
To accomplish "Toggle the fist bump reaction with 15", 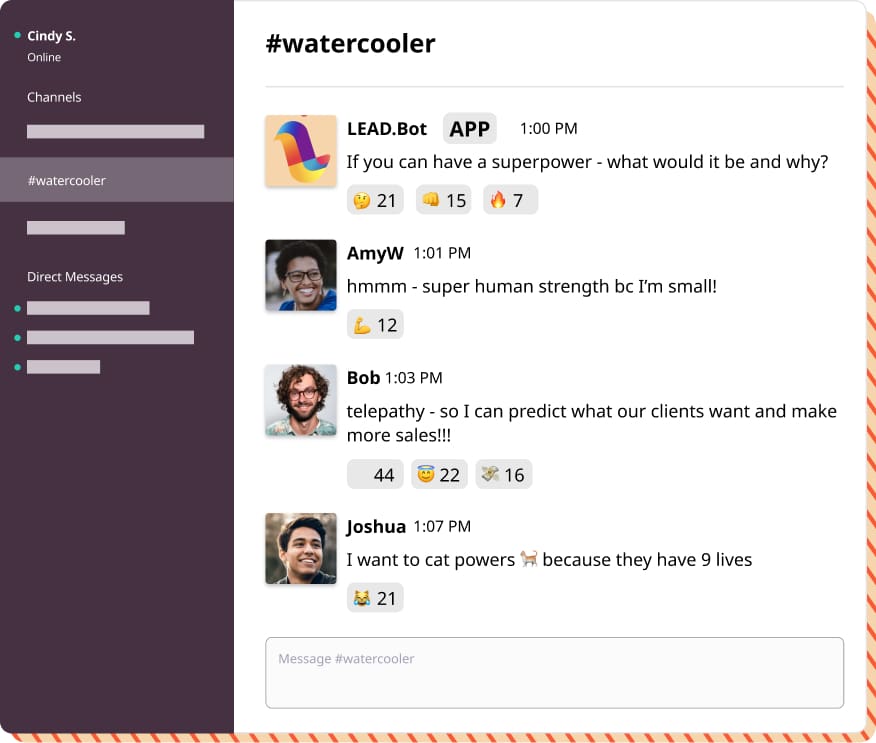I will [x=443, y=200].
